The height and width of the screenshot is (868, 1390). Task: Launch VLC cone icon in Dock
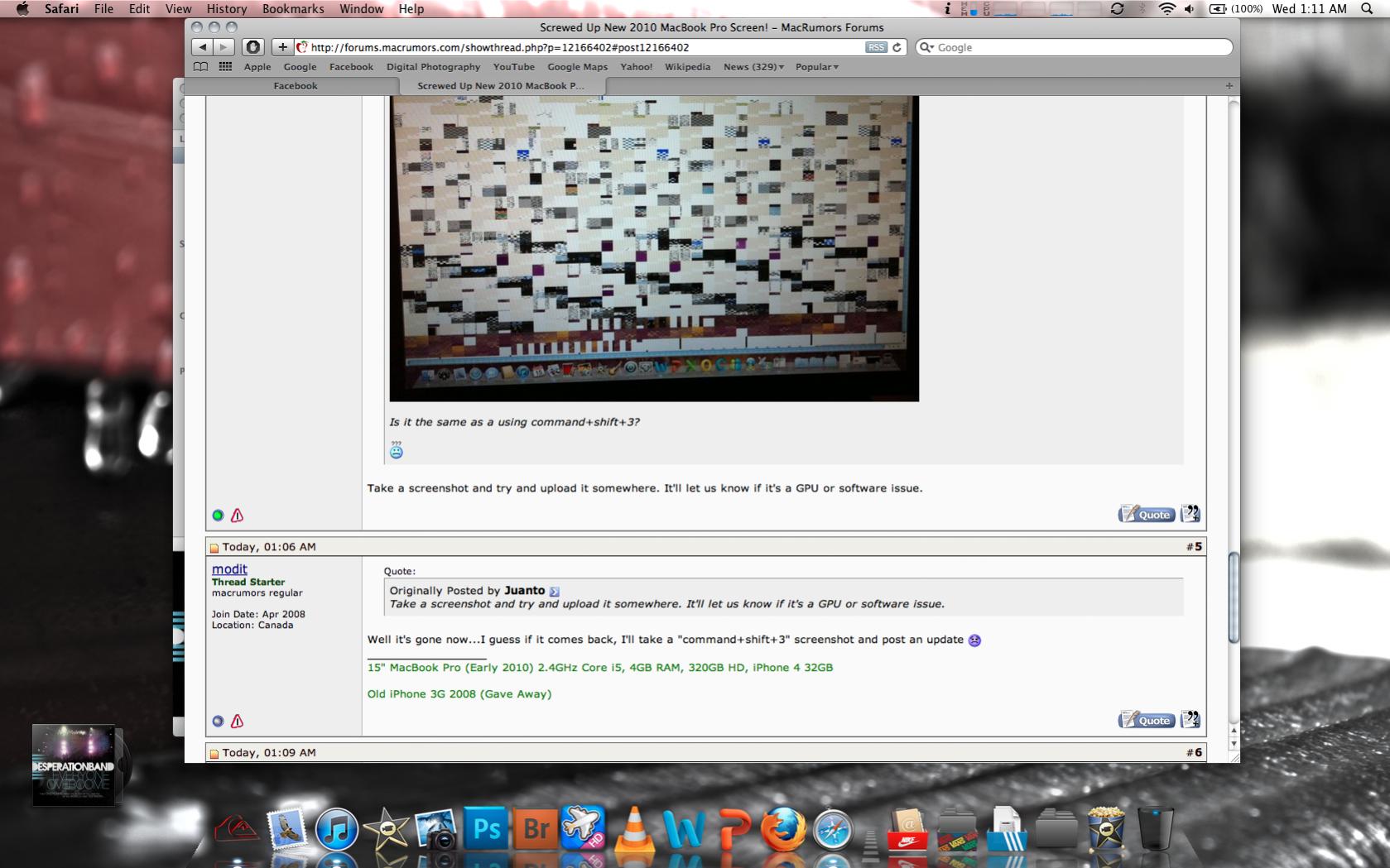click(634, 829)
